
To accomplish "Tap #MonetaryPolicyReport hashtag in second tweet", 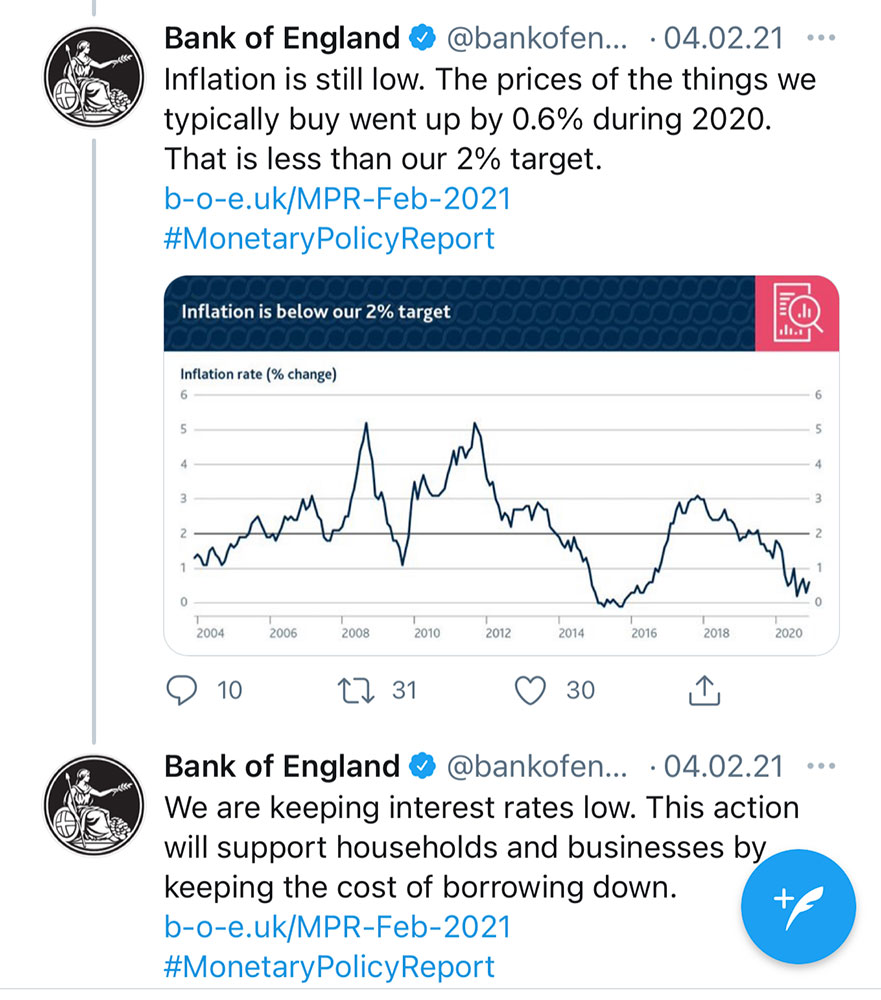I will (329, 967).
